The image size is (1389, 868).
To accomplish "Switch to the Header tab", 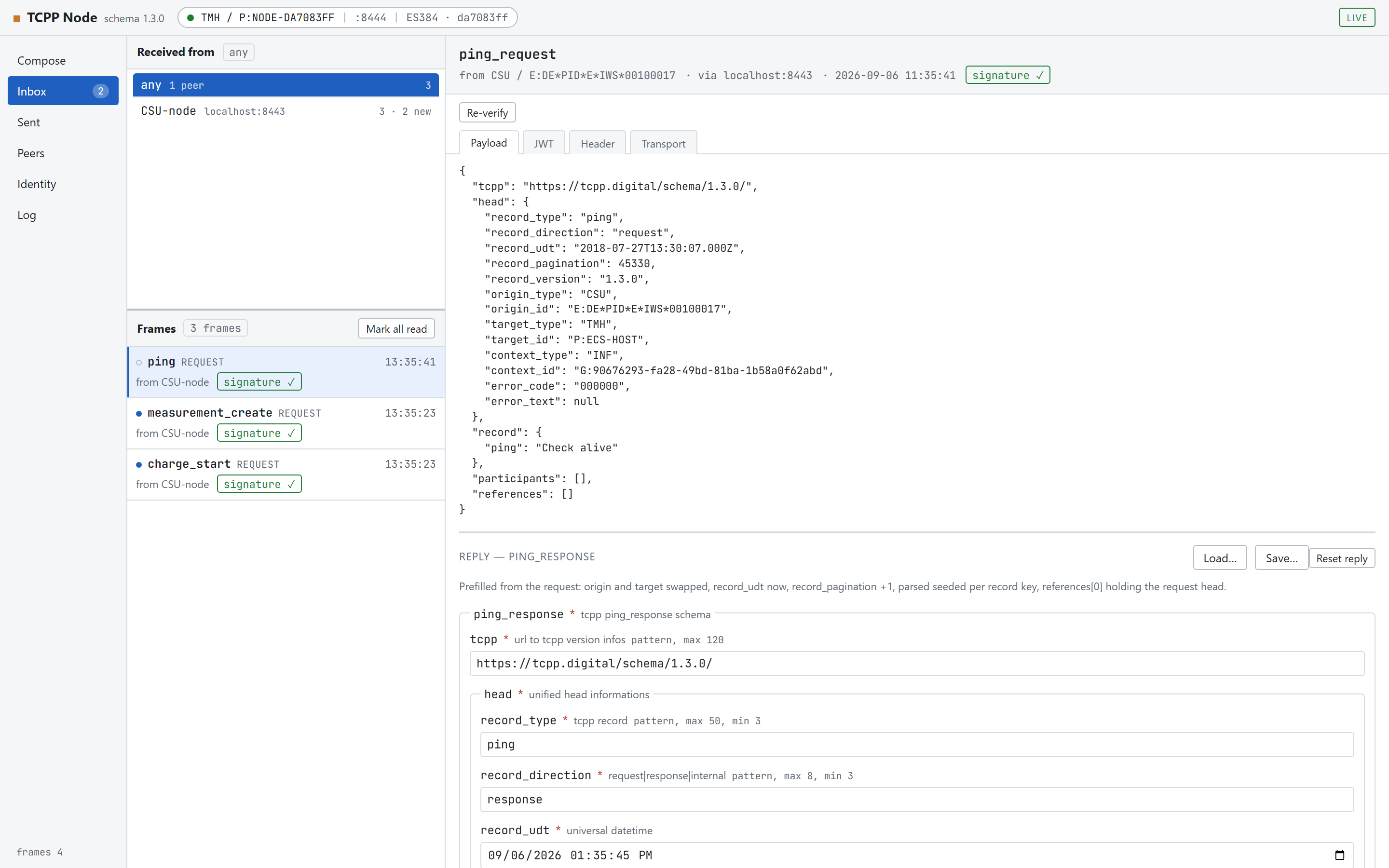I will tap(597, 143).
